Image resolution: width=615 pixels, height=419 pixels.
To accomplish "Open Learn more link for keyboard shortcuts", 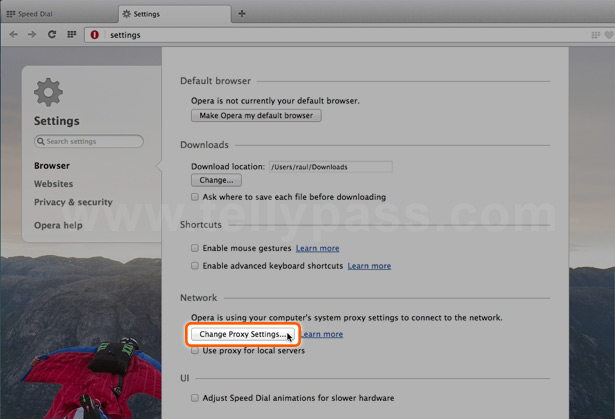I will (369, 266).
